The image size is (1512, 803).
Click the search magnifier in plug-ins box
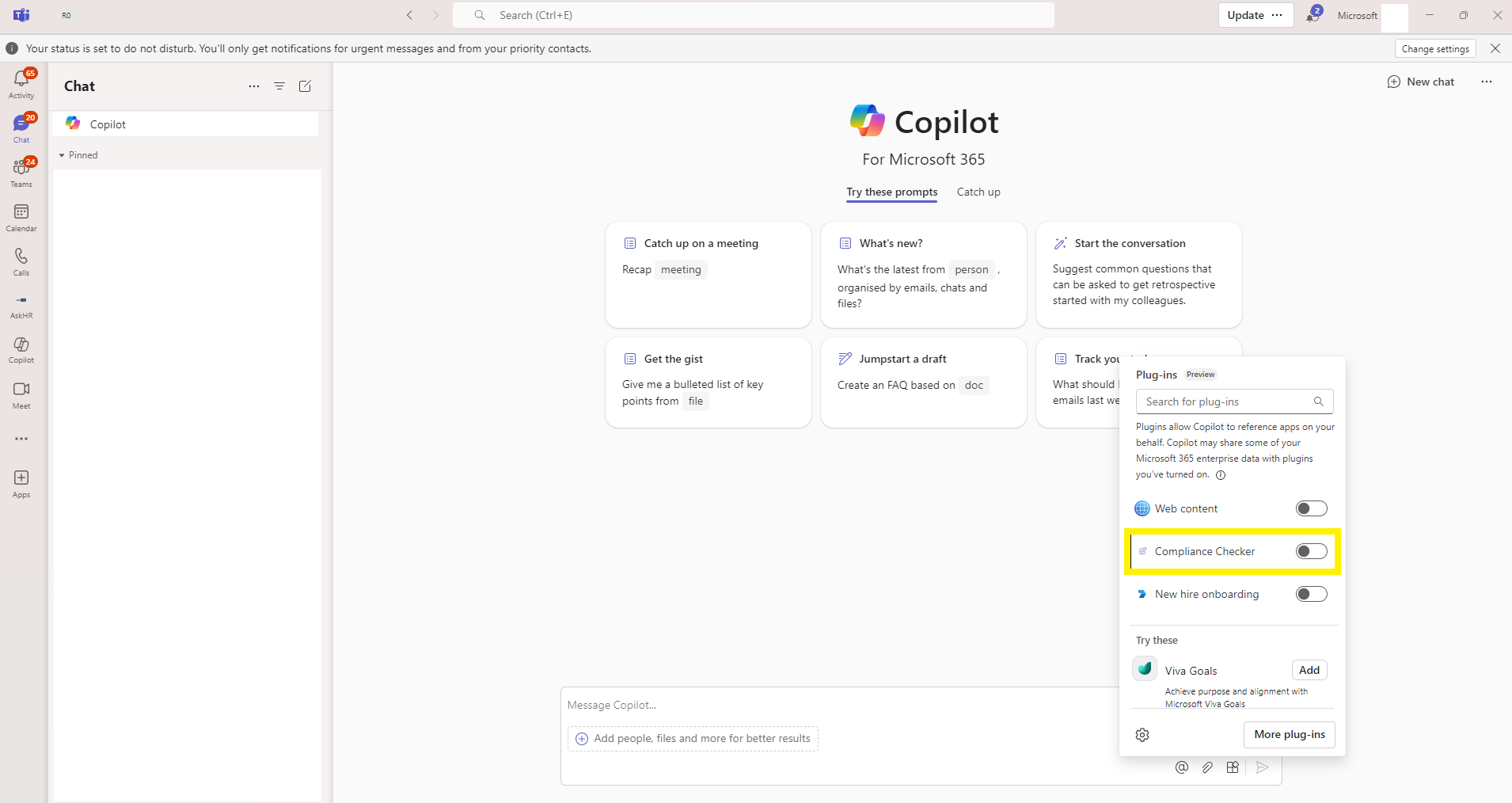point(1319,401)
